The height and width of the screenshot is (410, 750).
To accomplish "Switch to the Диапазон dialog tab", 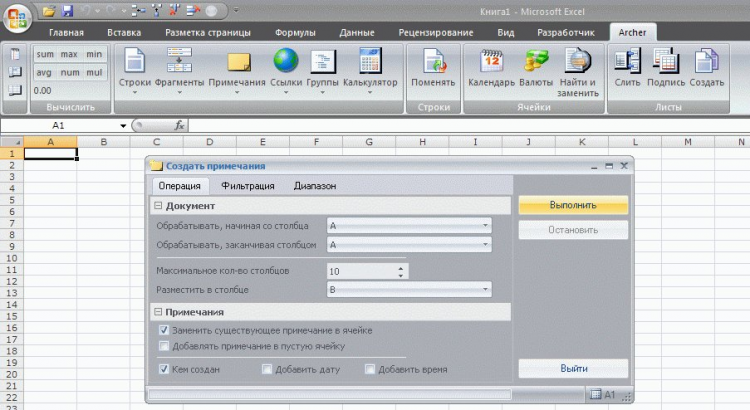I will [x=315, y=186].
